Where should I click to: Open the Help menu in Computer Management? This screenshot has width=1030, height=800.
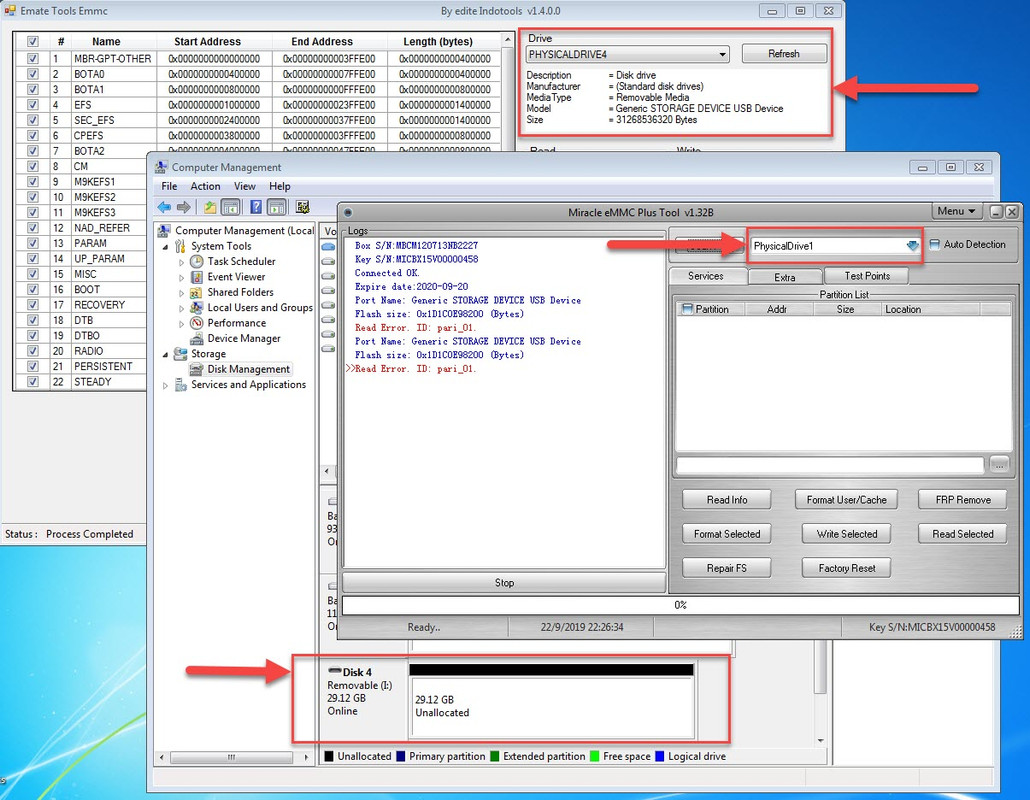pos(279,187)
